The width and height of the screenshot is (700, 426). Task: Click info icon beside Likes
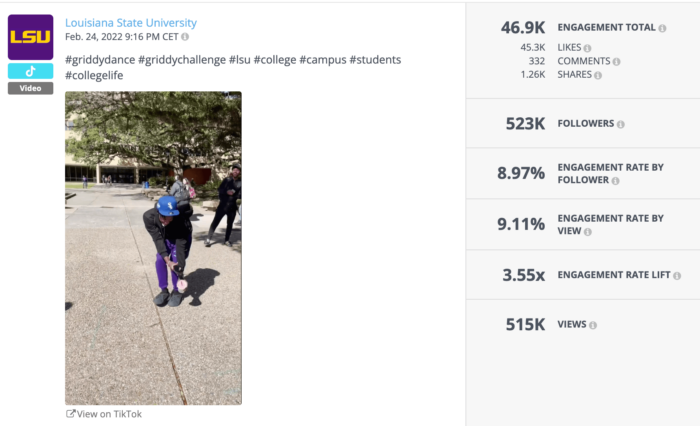tap(587, 48)
